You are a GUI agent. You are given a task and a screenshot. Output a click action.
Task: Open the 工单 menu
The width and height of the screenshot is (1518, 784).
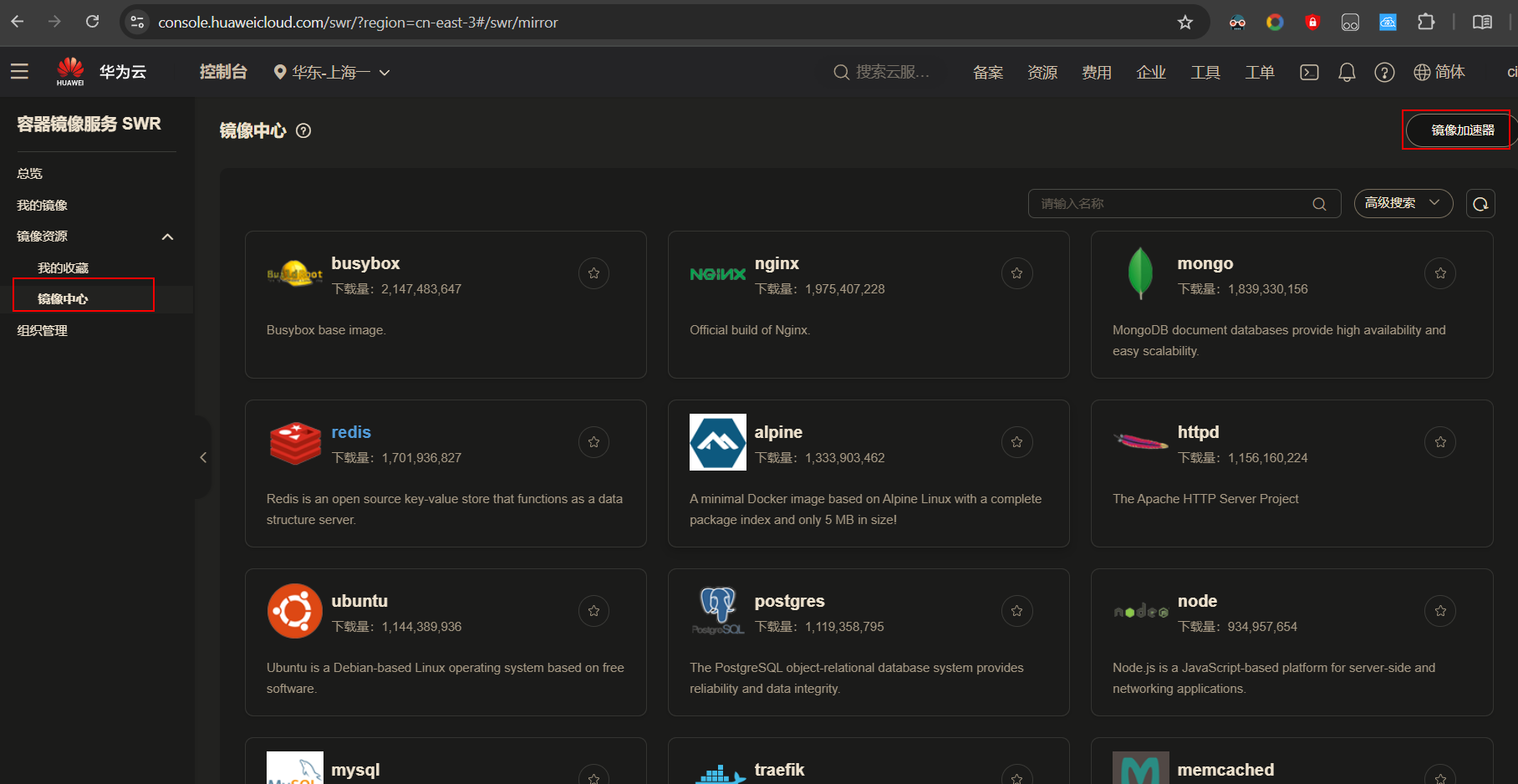click(x=1260, y=73)
